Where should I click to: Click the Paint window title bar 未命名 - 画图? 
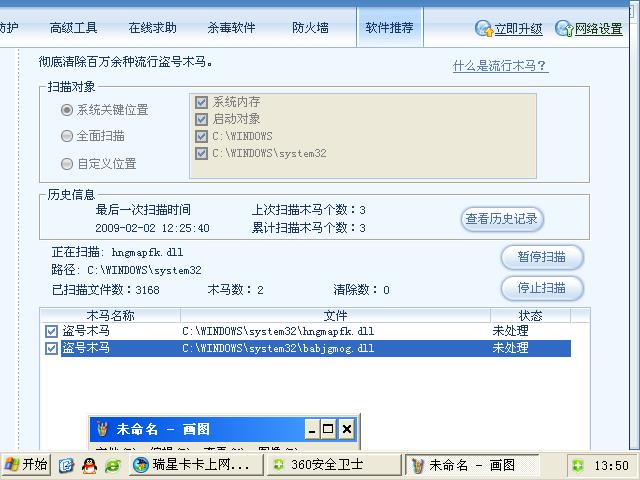(198, 429)
